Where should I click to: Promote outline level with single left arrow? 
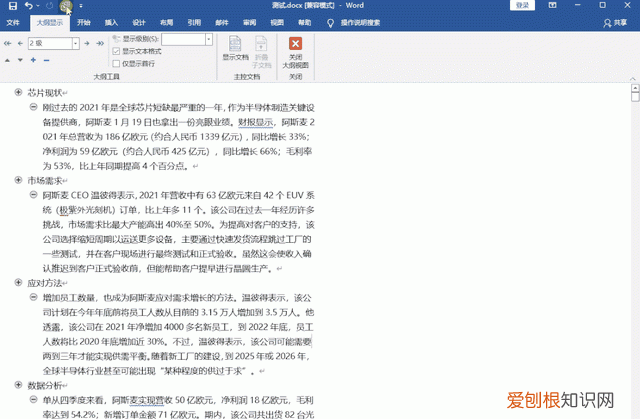[x=20, y=43]
